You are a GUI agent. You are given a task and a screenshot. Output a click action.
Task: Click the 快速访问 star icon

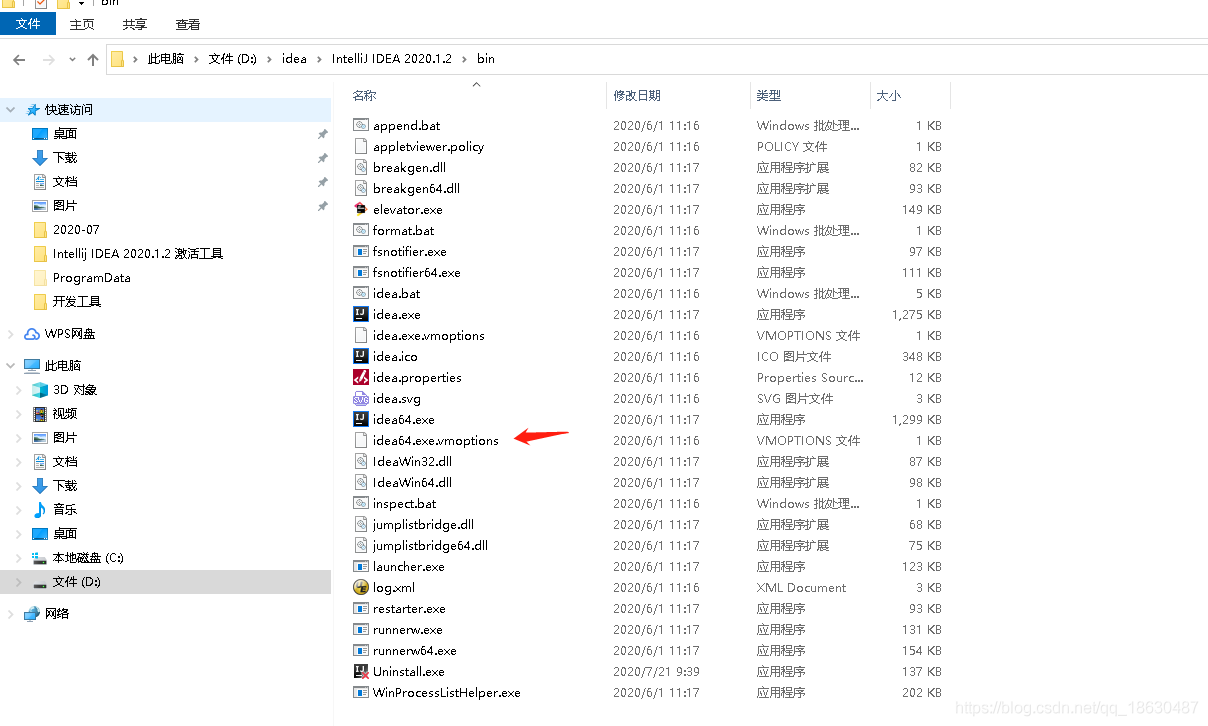(32, 109)
